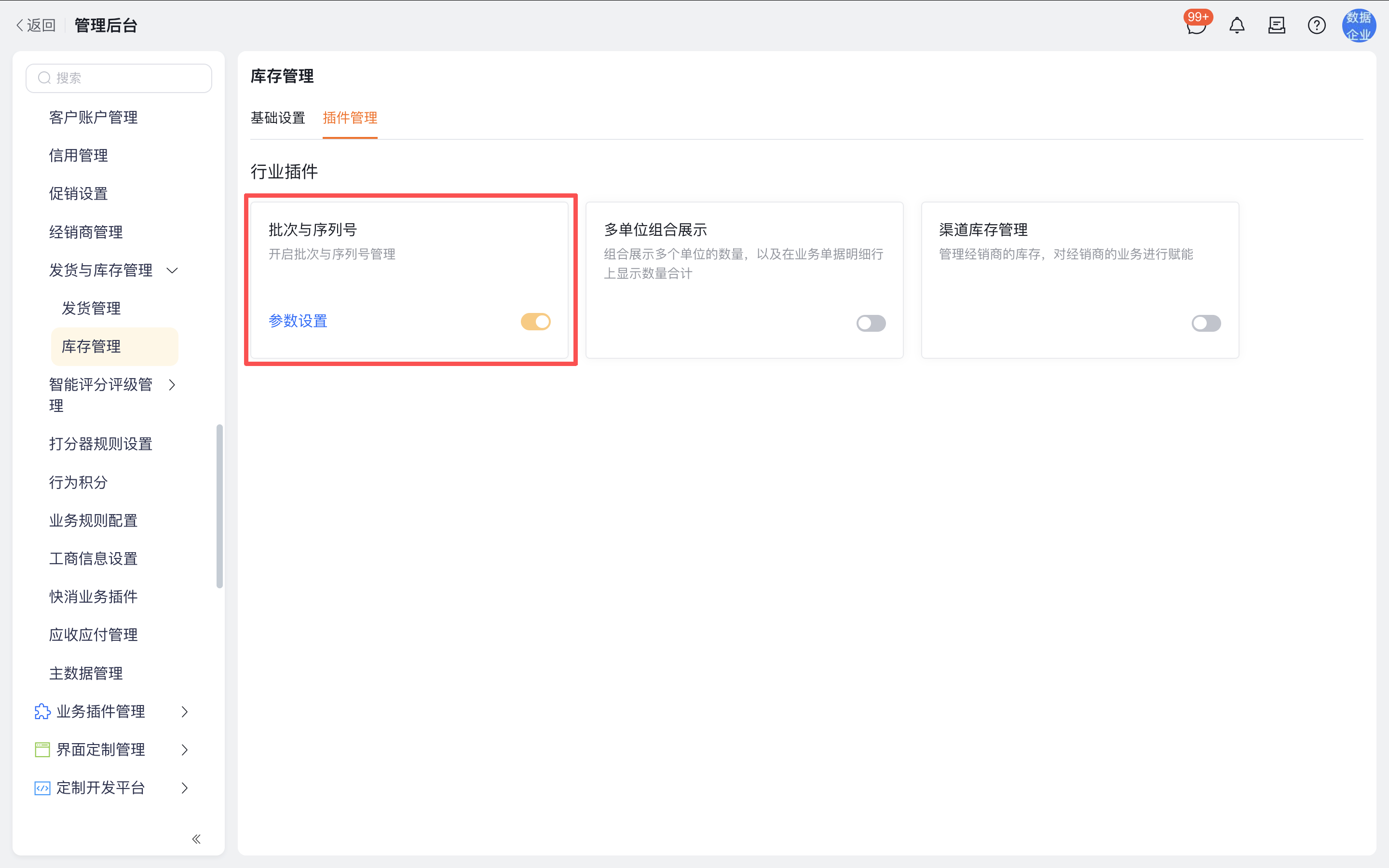Focus the 搜索 input field
Image resolution: width=1389 pixels, height=868 pixels.
(x=119, y=78)
